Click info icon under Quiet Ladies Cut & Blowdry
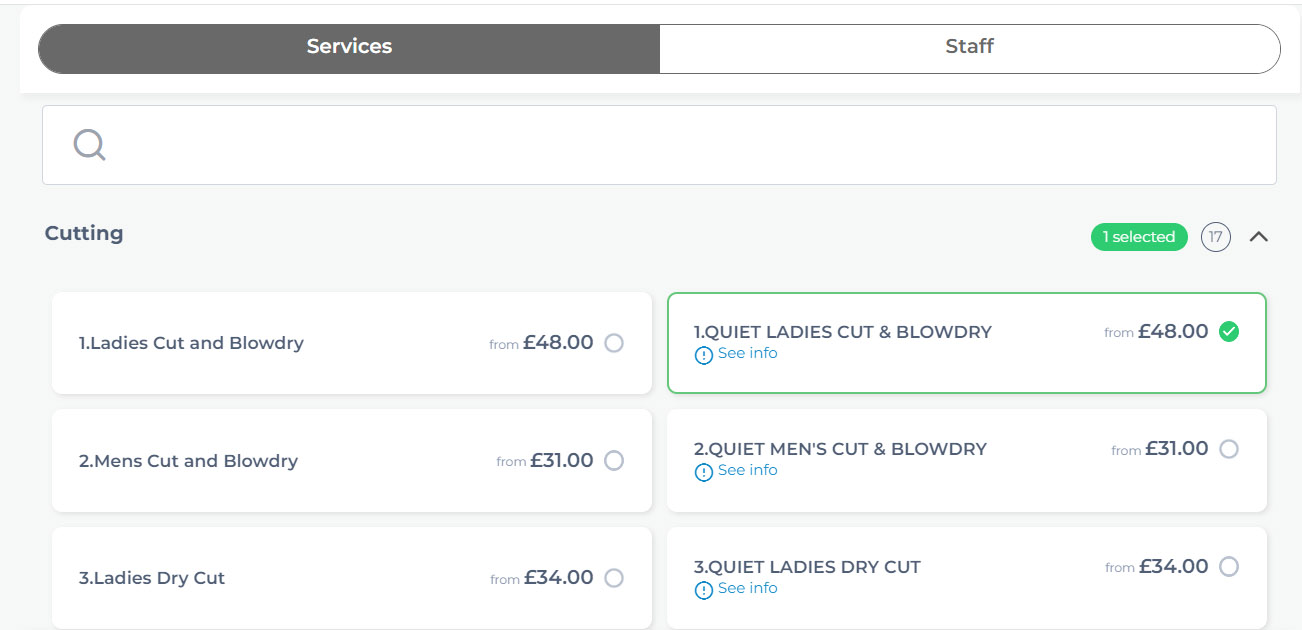Viewport: 1302px width, 630px height. click(704, 355)
